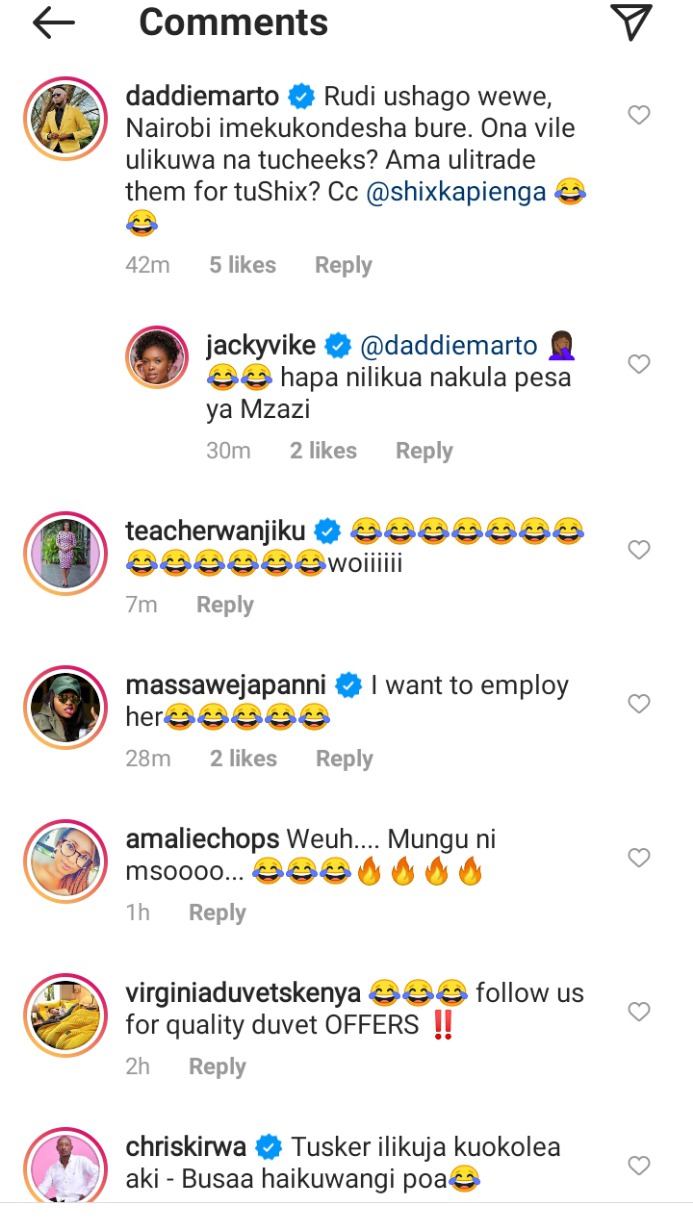Open daddiemarto's profile picture
The height and width of the screenshot is (1217, 693).
coord(65,117)
